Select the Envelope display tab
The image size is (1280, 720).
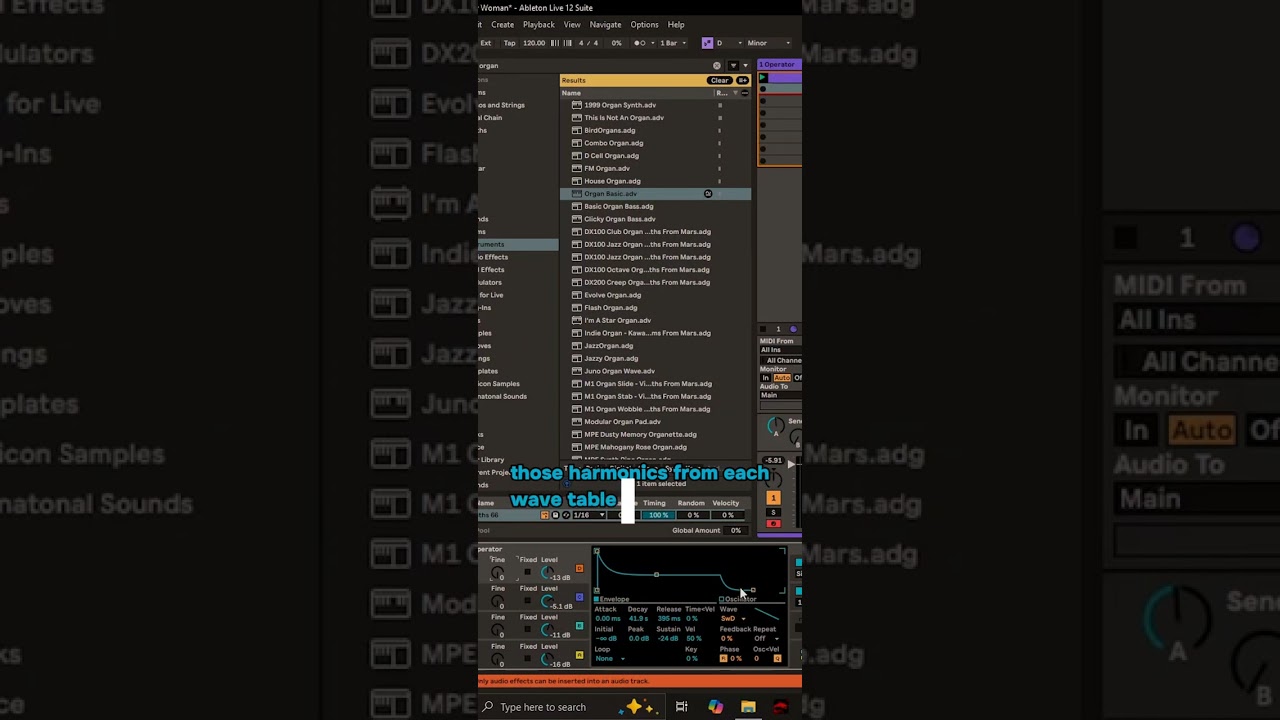610,599
